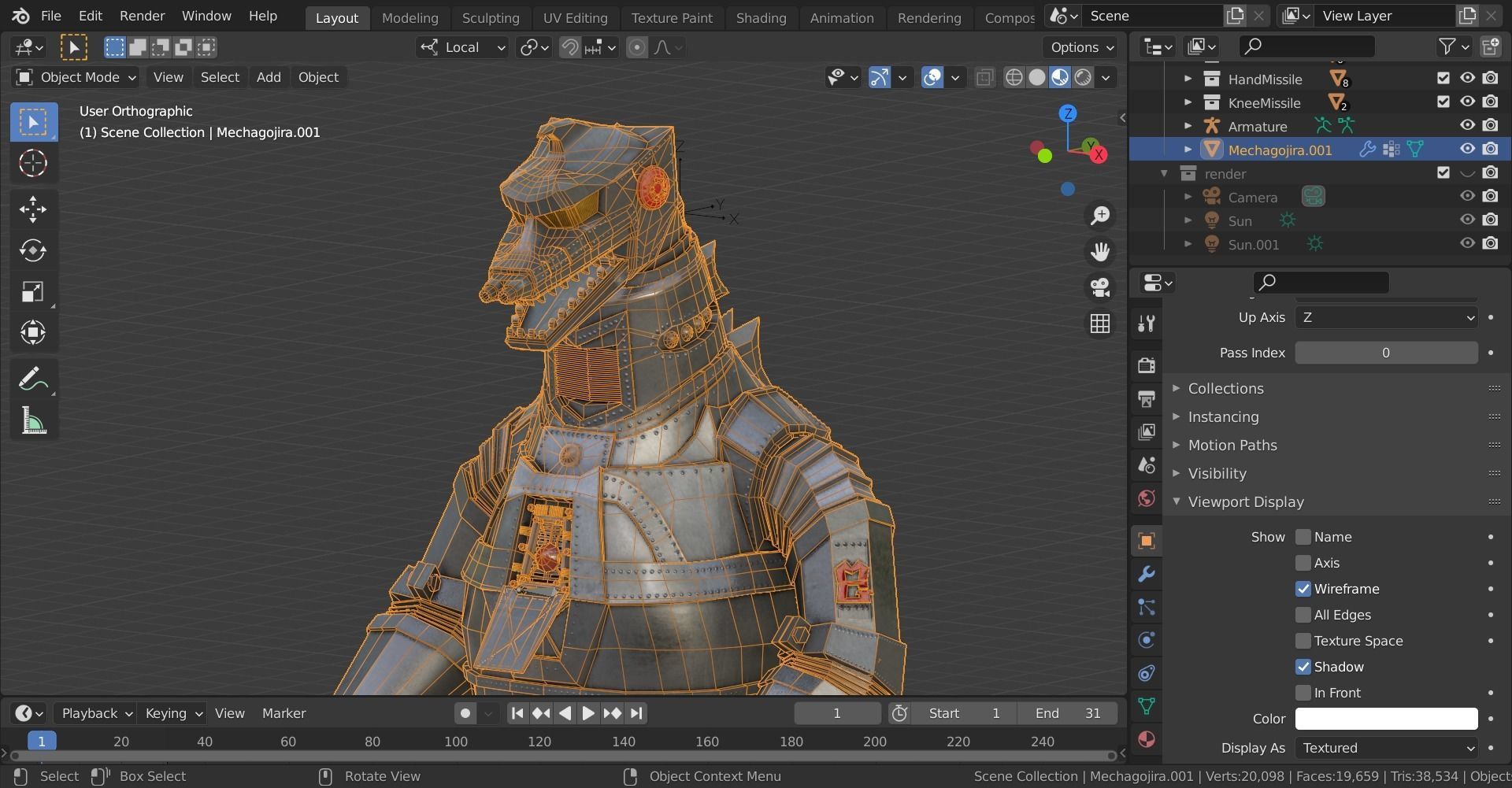Switch to the Shading workspace tab
Image resolution: width=1512 pixels, height=788 pixels.
point(761,17)
